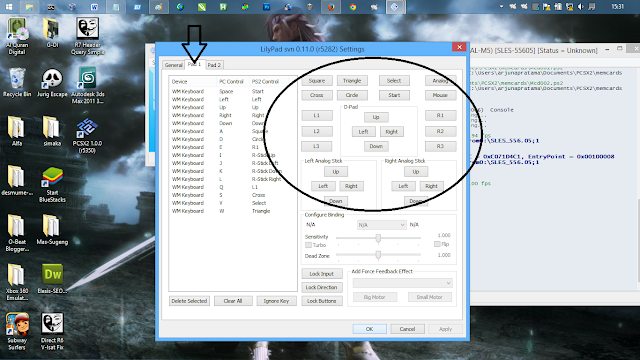Open the Windows Start button
The image size is (640, 360).
(8, 7)
